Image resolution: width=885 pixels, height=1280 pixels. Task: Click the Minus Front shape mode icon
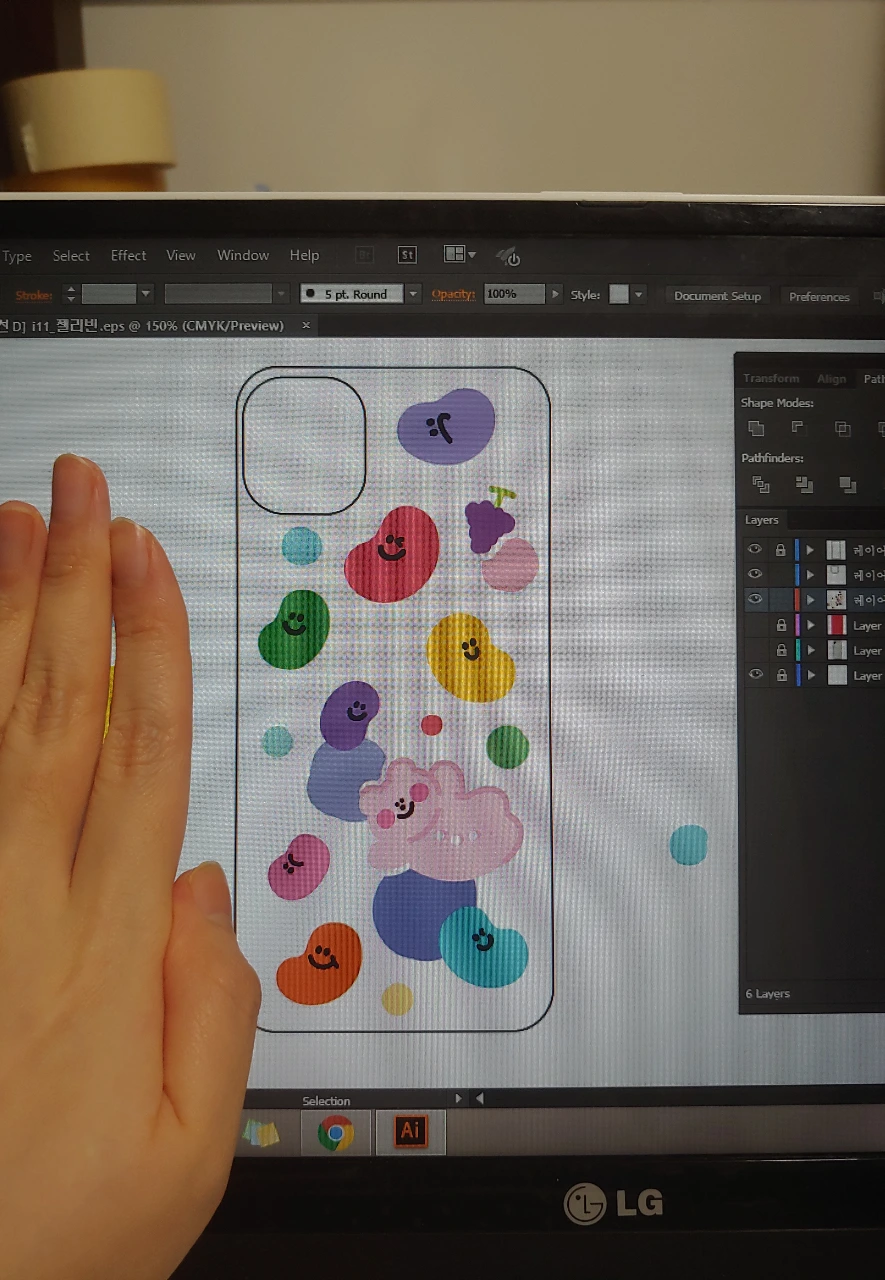pos(798,427)
